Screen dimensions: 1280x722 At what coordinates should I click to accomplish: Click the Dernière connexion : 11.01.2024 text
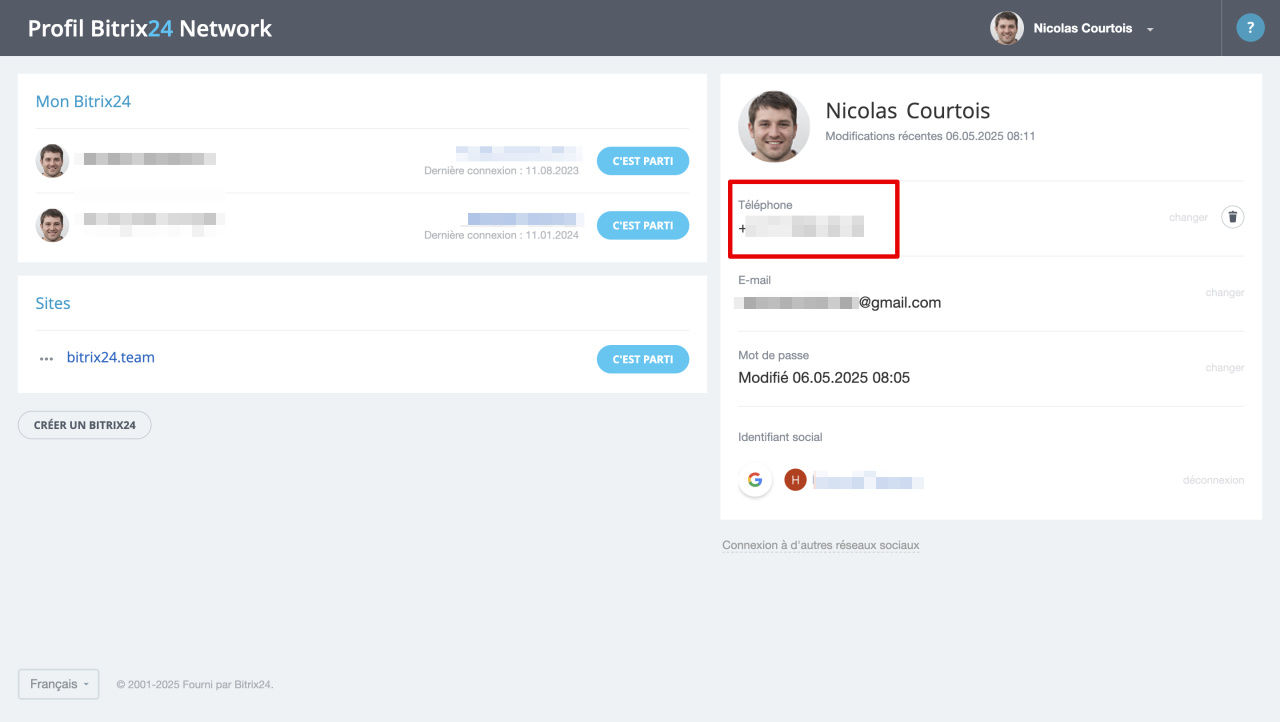pyautogui.click(x=502, y=236)
